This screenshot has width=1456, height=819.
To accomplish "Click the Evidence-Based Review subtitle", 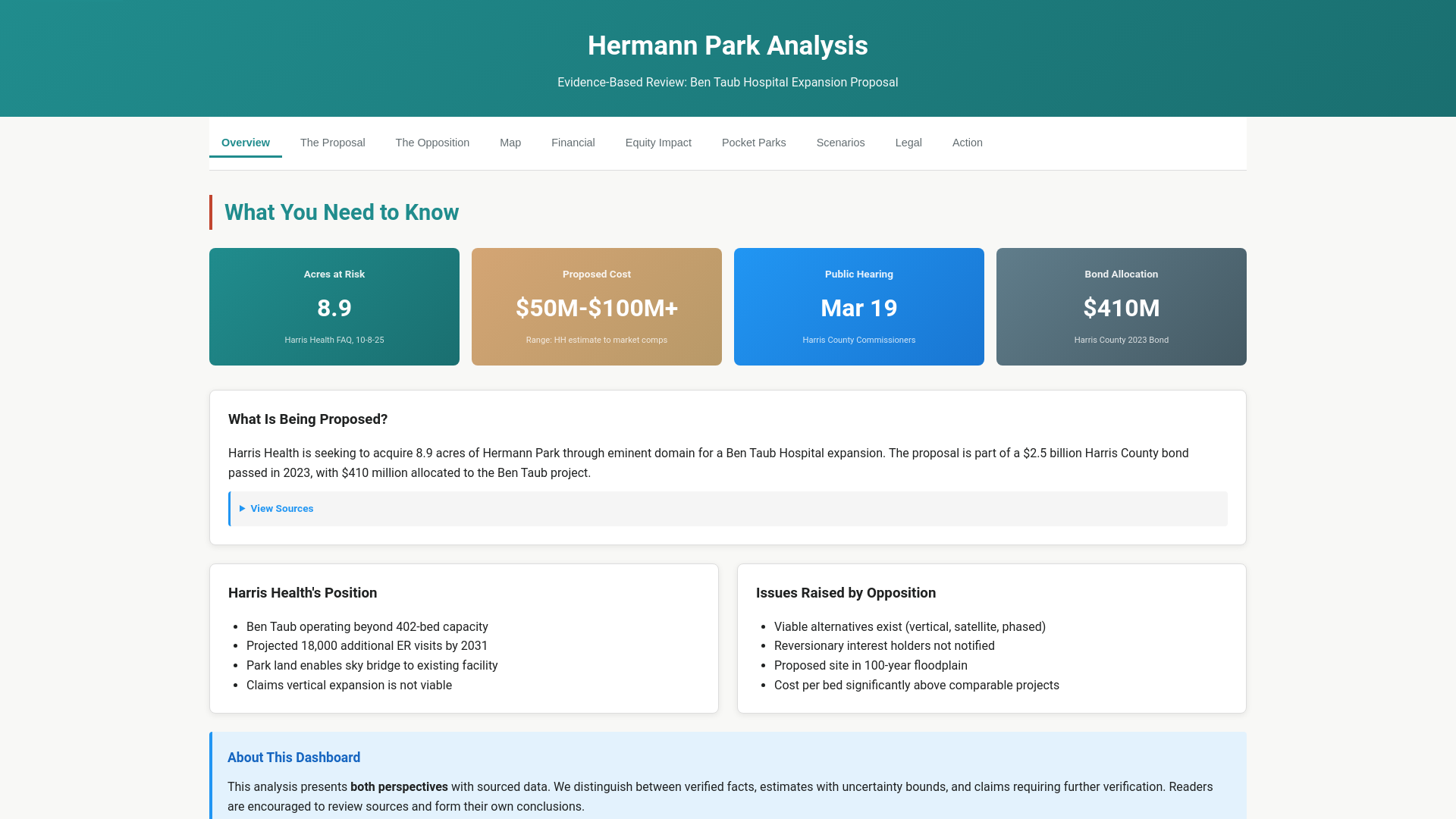I will pos(728,83).
